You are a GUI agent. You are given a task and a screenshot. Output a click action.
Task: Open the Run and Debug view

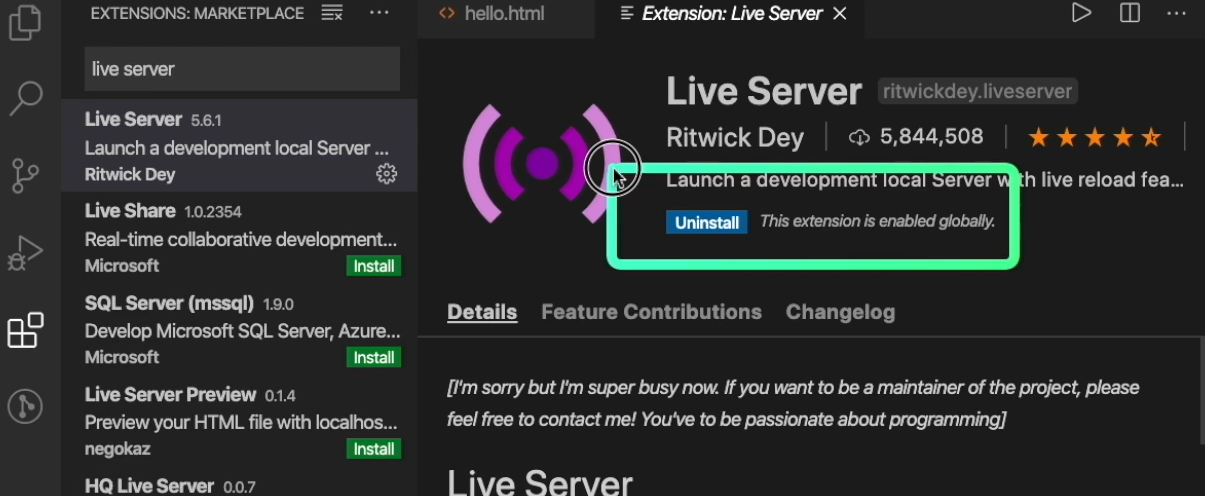[25, 253]
